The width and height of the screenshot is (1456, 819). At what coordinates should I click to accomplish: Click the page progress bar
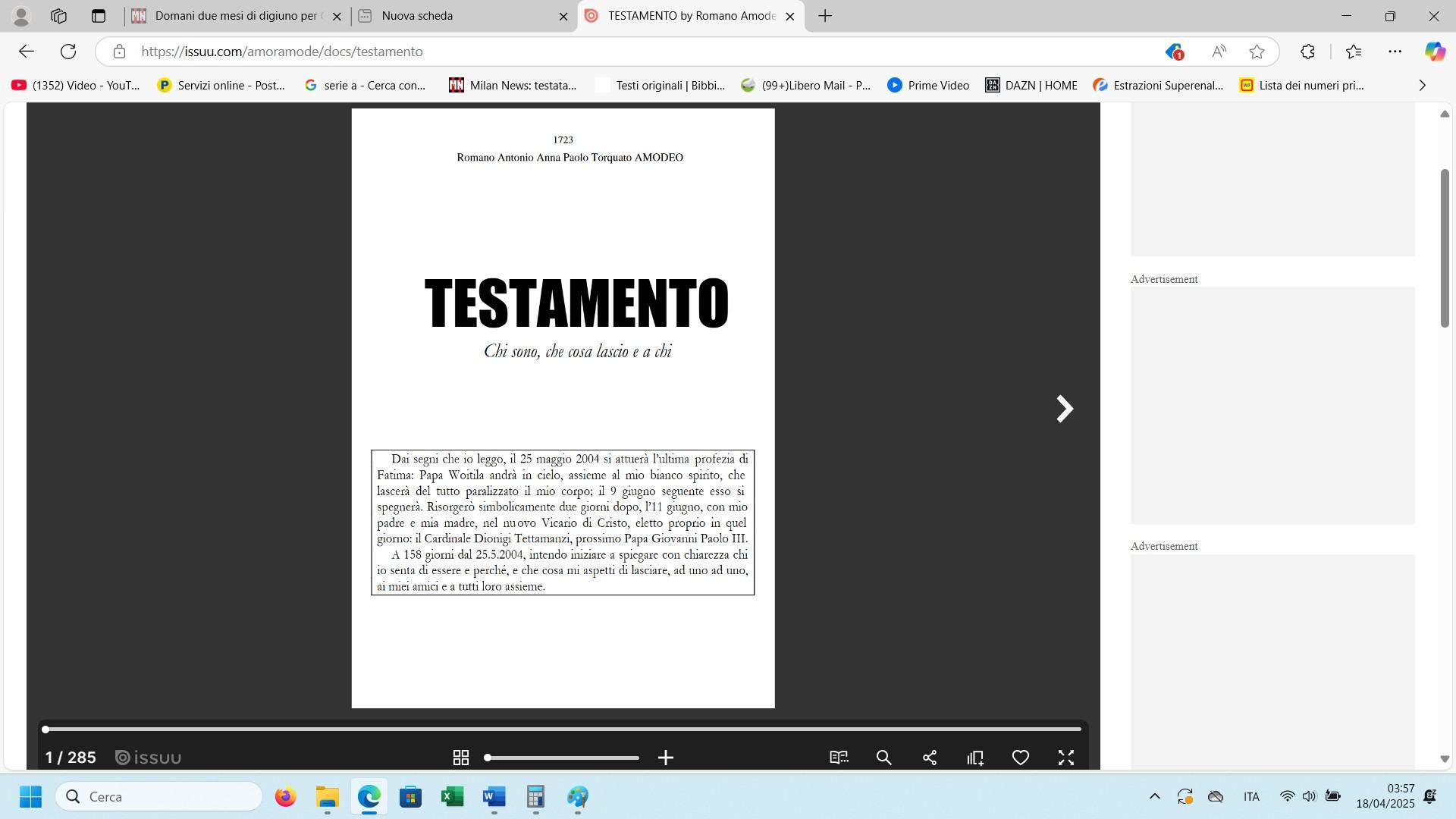[x=563, y=730]
